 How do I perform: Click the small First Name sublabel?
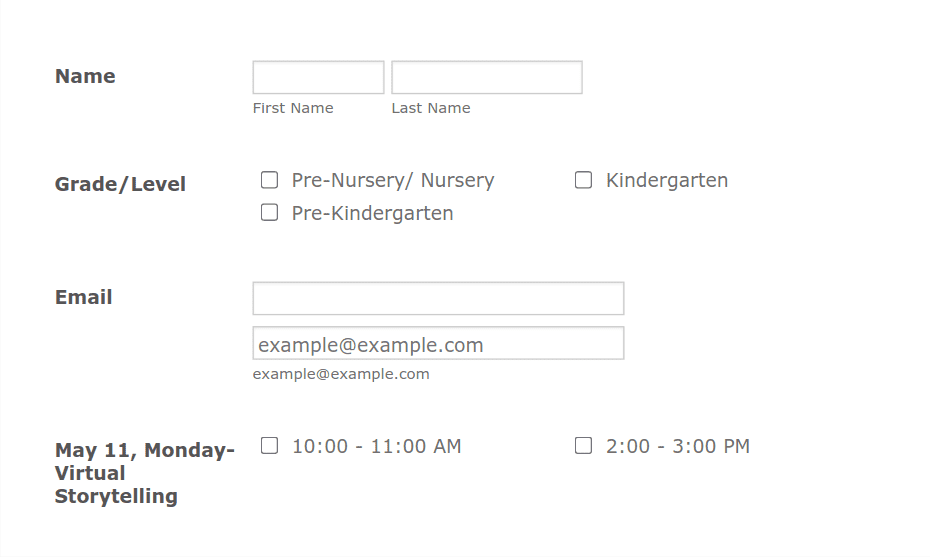(x=293, y=108)
